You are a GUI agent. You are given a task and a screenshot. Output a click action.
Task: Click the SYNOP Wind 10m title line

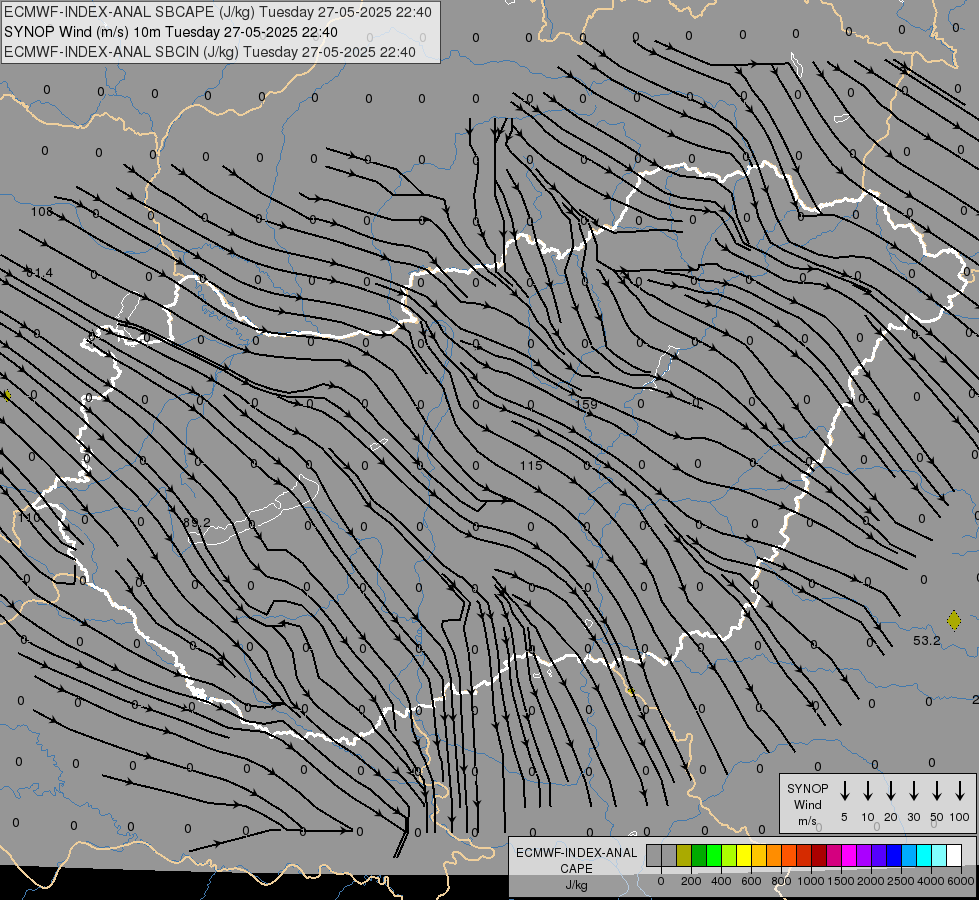tap(170, 32)
